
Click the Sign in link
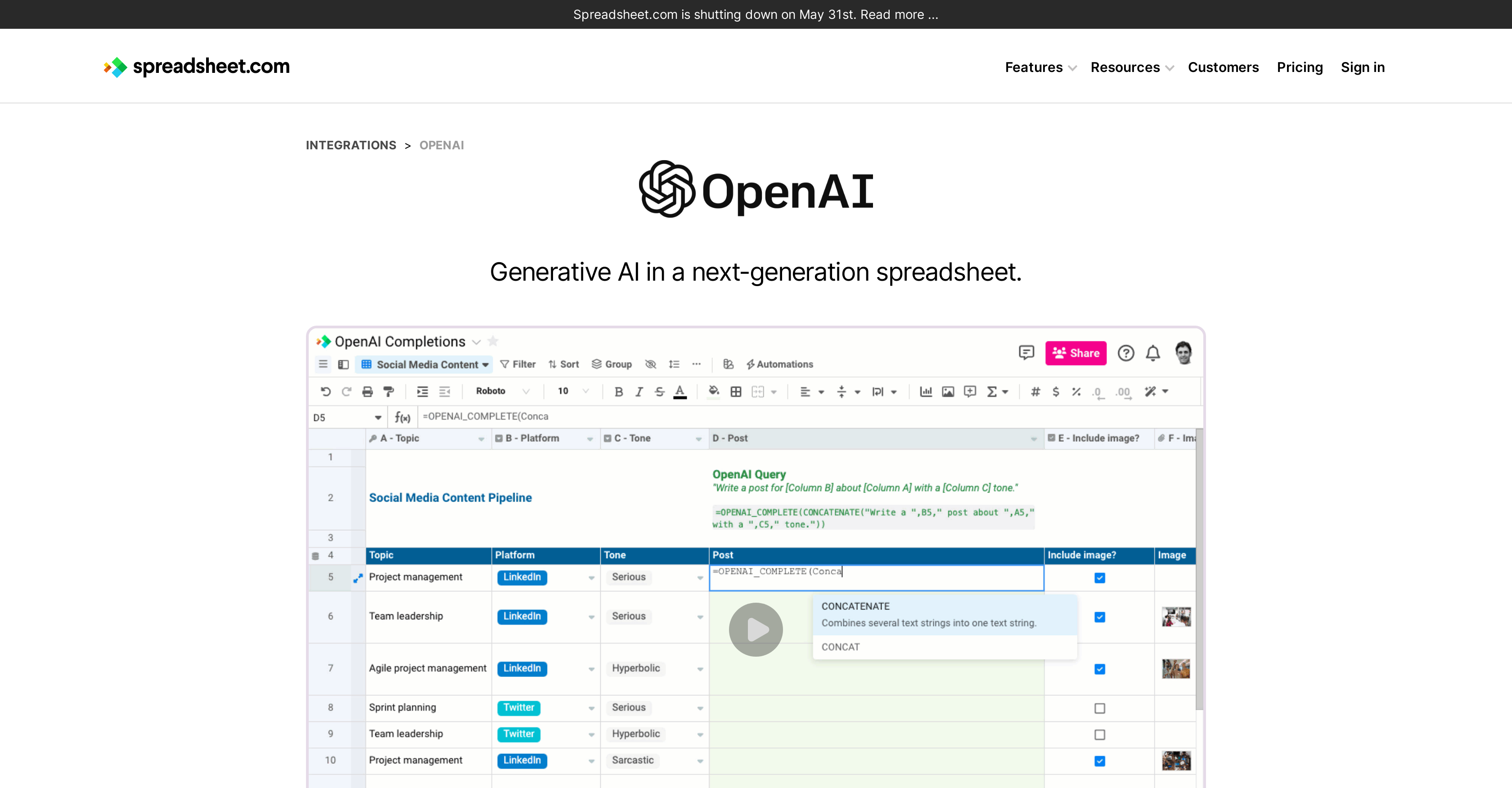(x=1362, y=67)
